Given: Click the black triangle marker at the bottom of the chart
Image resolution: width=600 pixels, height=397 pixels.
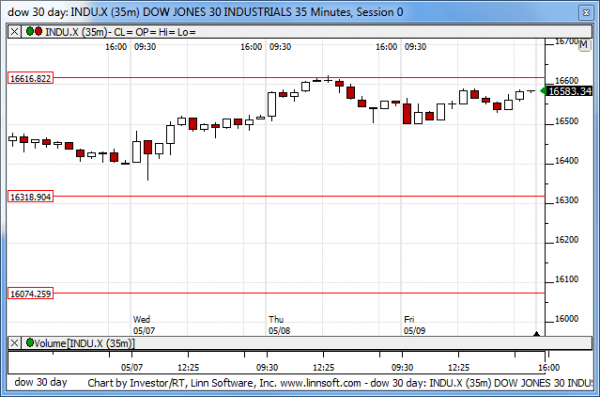Looking at the screenshot, I should 536,334.
